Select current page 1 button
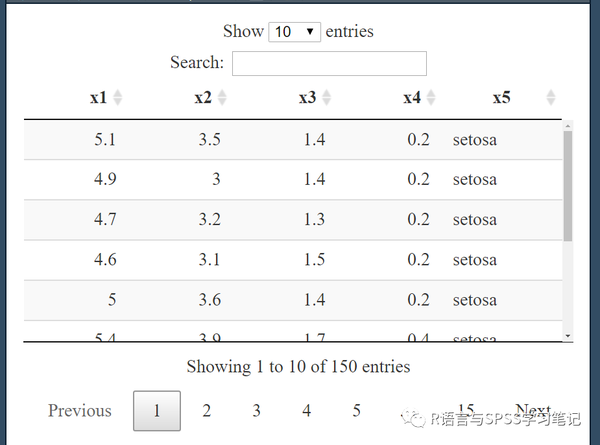This screenshot has width=600, height=445. (157, 411)
